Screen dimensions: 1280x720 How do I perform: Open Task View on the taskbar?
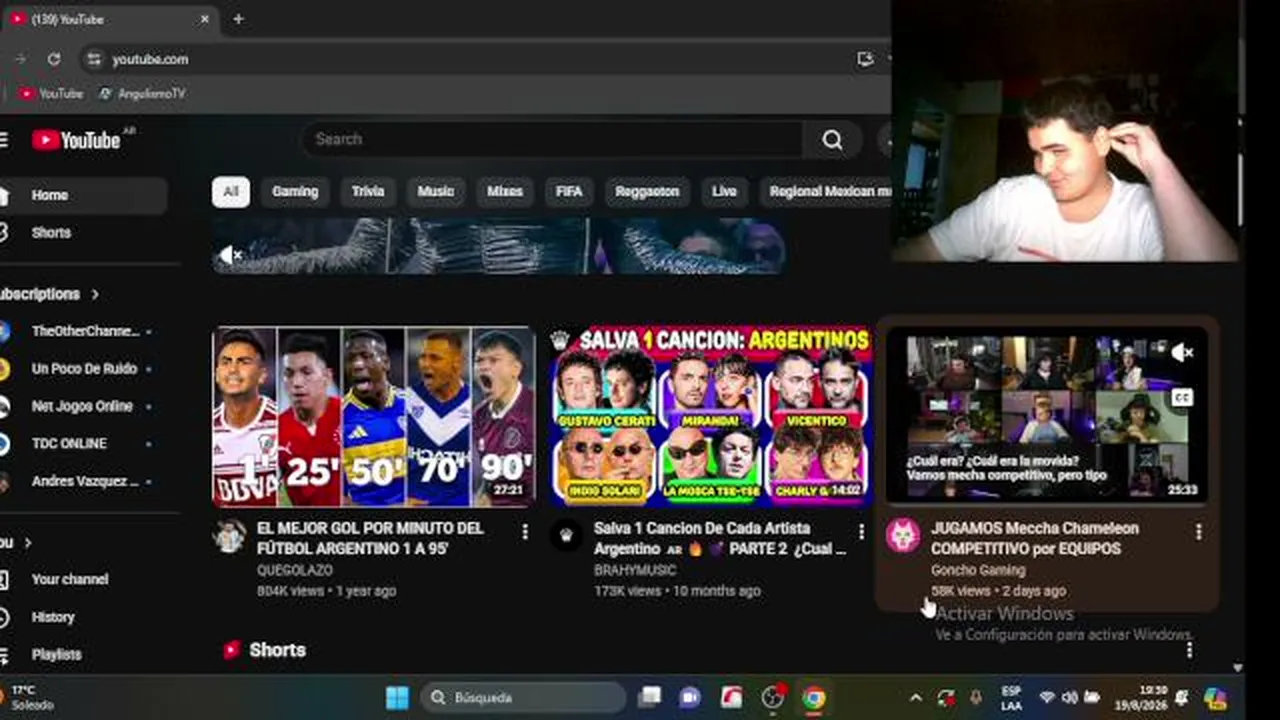coord(650,697)
